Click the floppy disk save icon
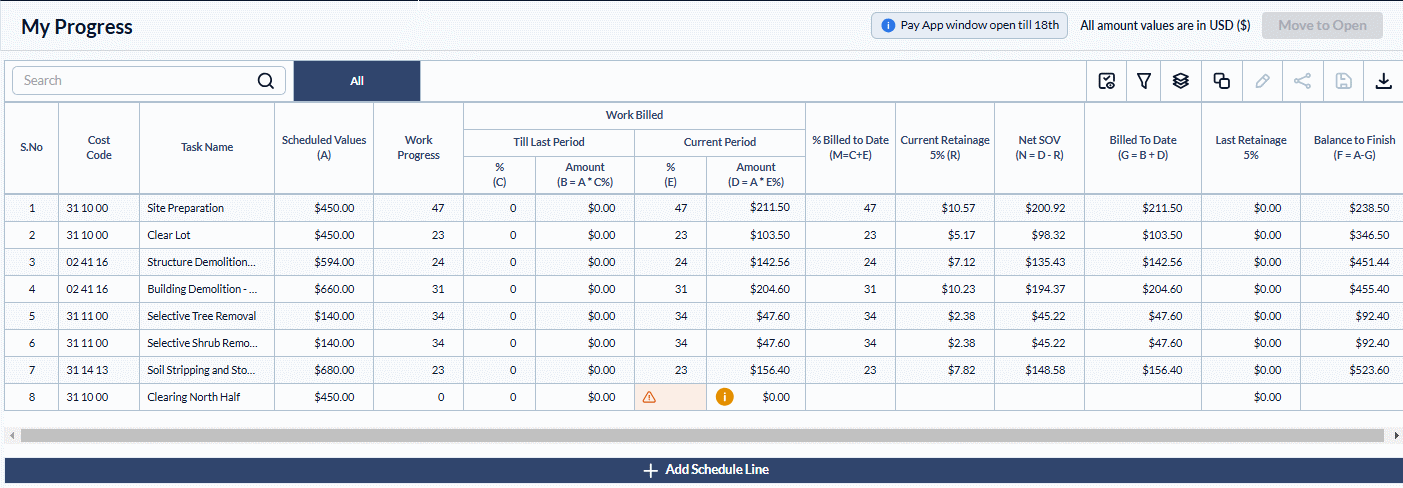Viewport: 1403px width, 488px height. (x=1344, y=81)
